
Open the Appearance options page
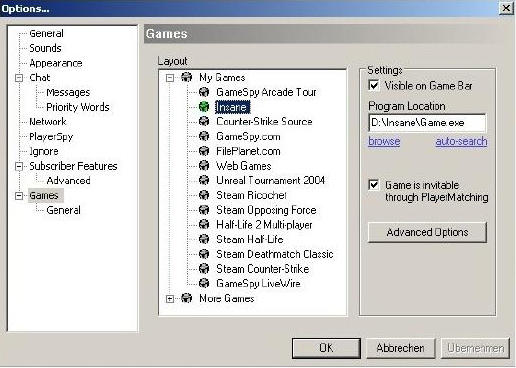(56, 63)
